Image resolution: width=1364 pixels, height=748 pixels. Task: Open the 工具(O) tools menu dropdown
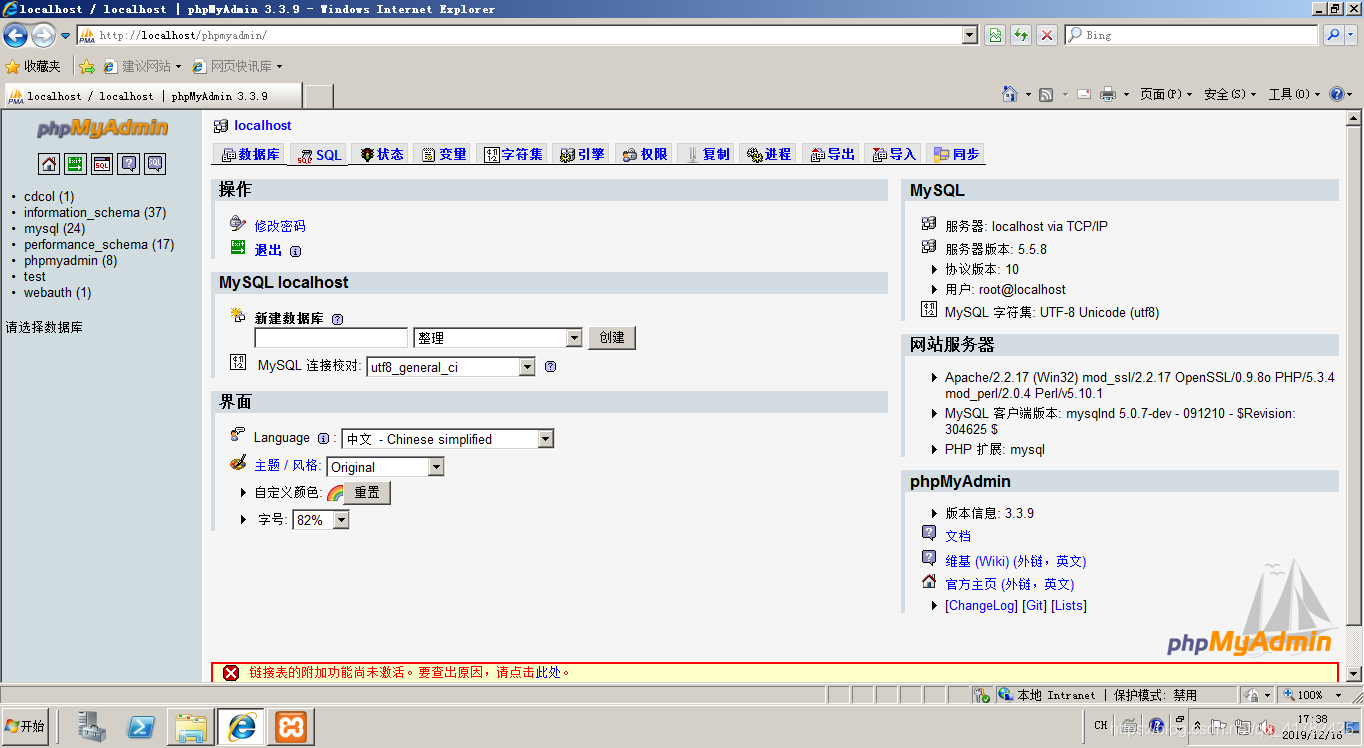[1294, 94]
